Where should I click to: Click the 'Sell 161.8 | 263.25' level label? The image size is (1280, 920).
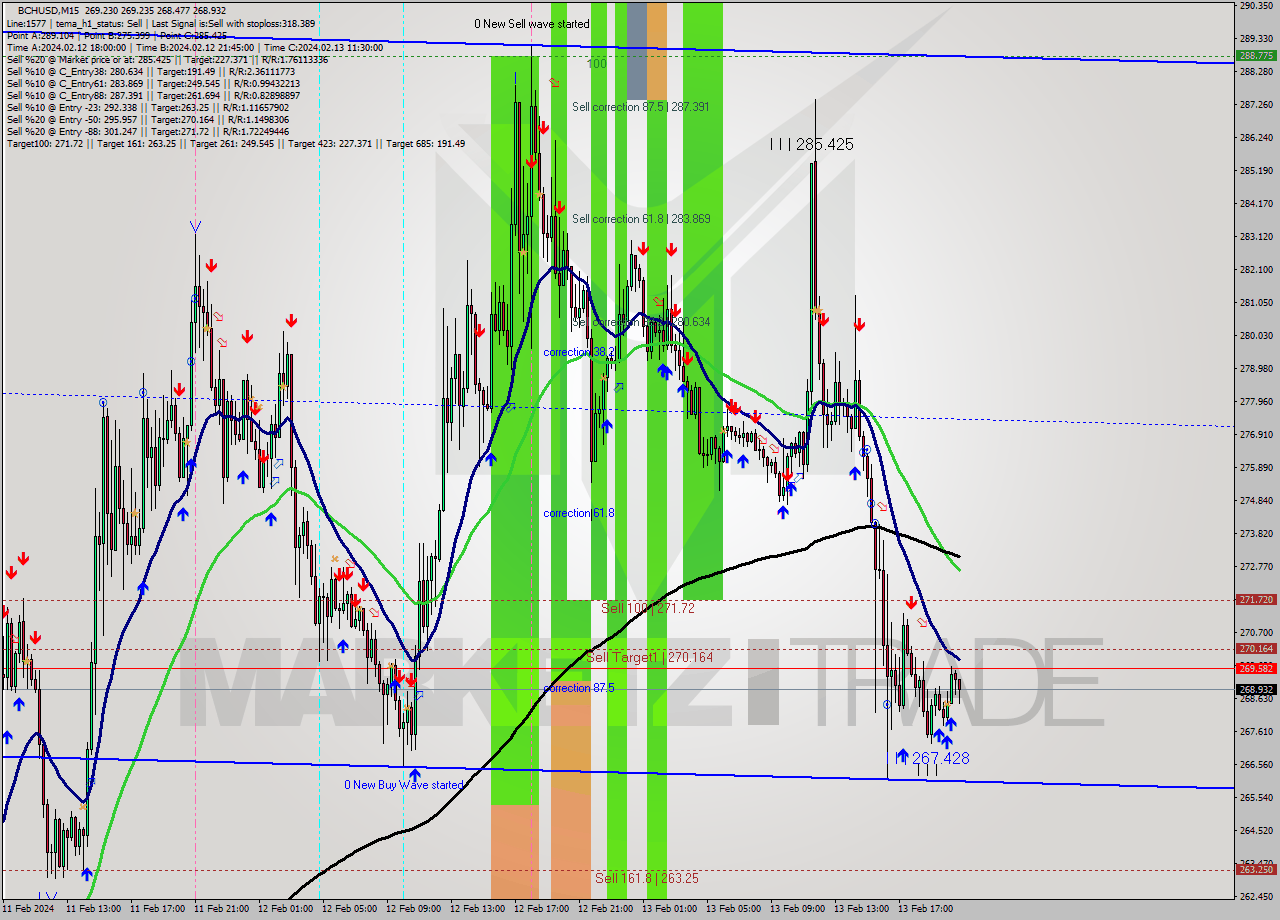coord(647,878)
